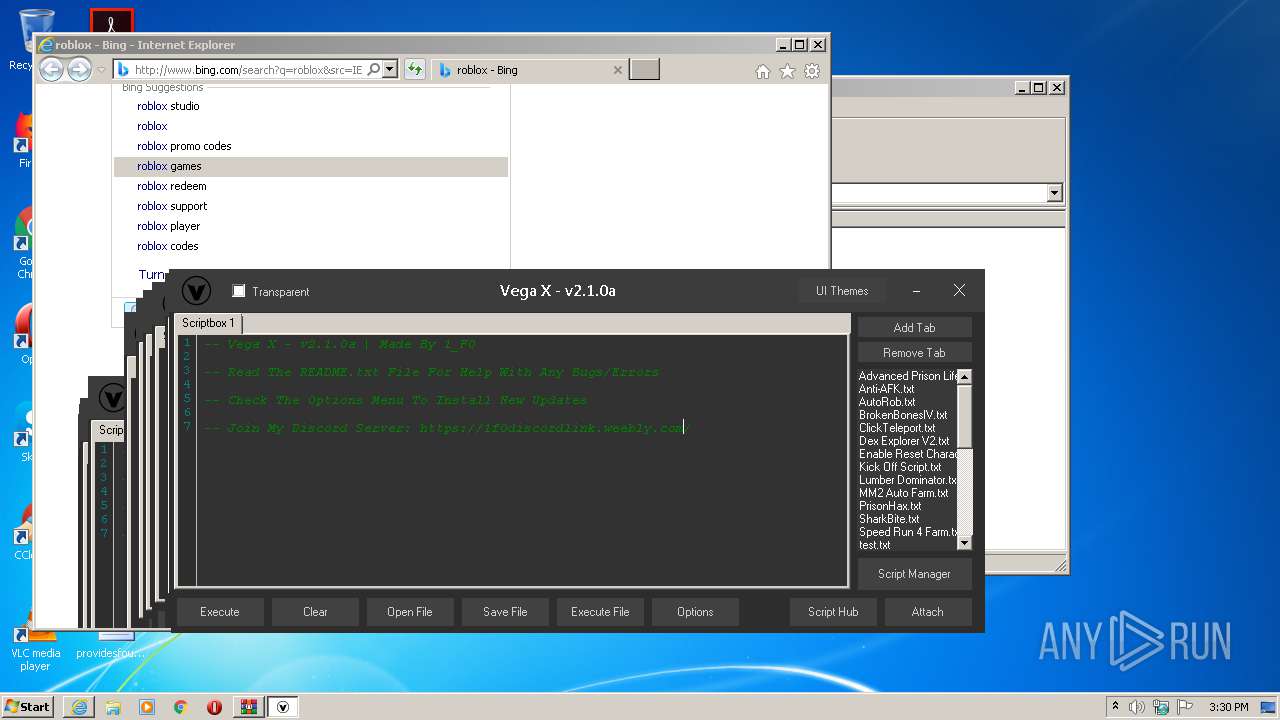Image resolution: width=1280 pixels, height=720 pixels.
Task: Click Remove Tab in Vega X
Action: tap(914, 353)
